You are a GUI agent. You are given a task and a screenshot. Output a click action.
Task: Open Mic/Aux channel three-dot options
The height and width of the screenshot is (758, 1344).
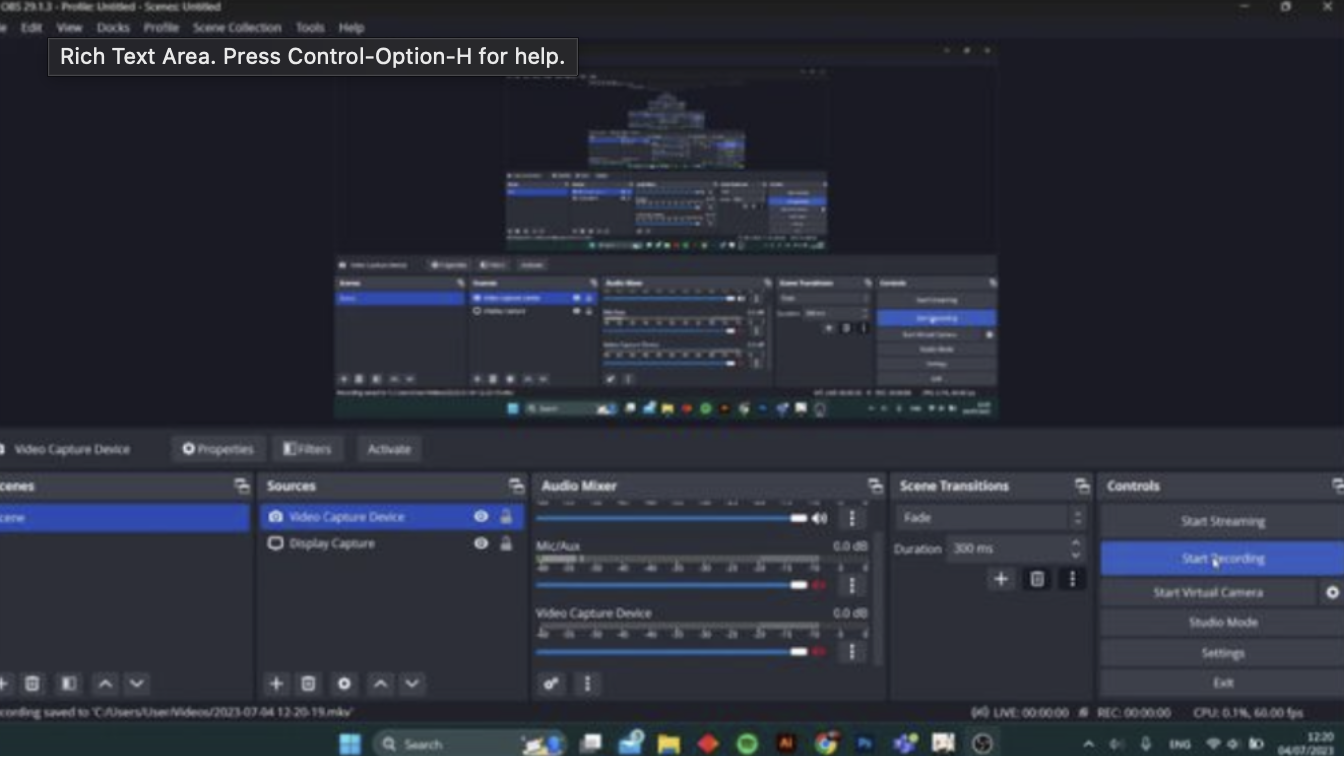pyautogui.click(x=852, y=585)
